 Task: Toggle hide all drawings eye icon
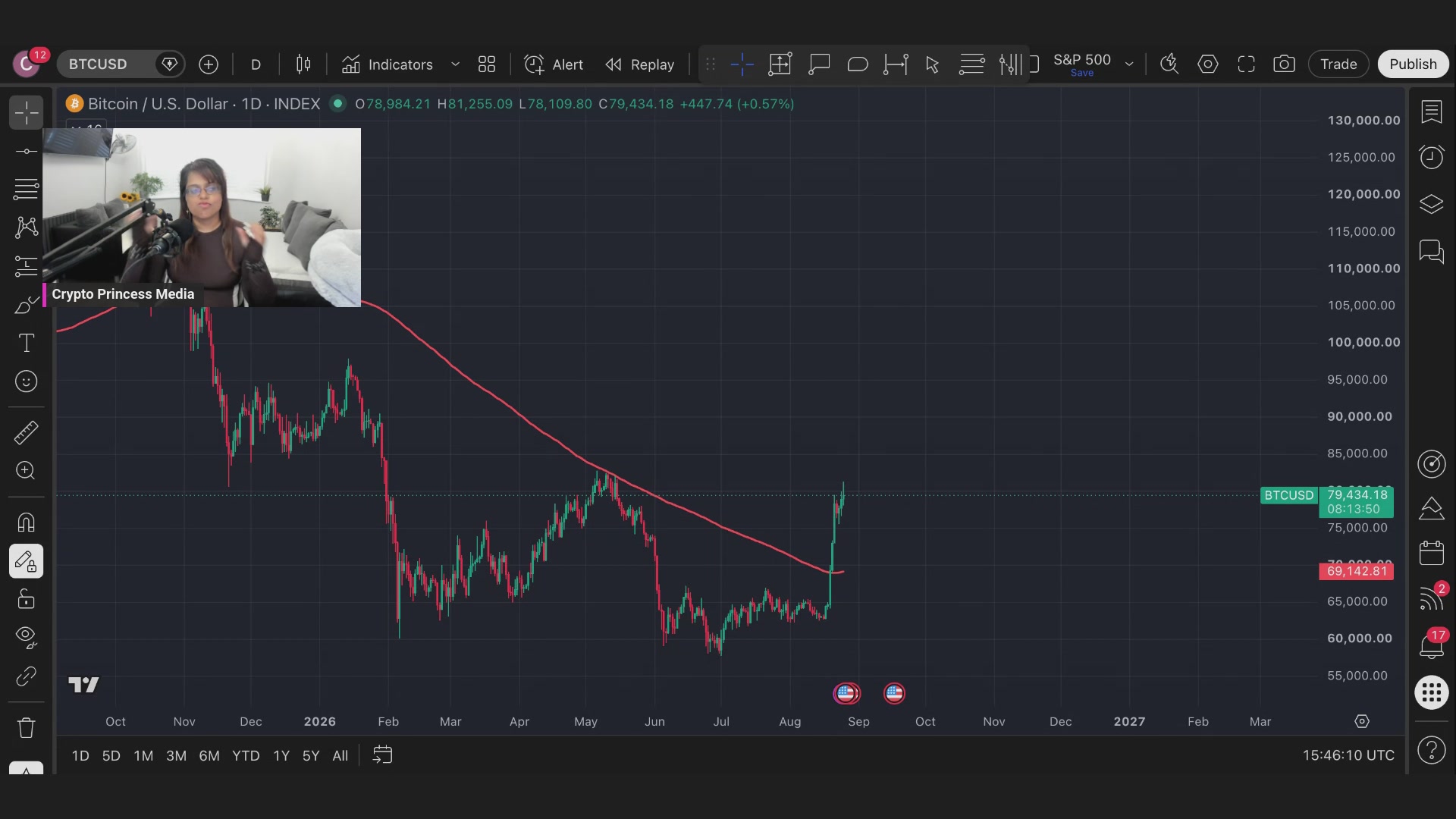click(x=27, y=638)
